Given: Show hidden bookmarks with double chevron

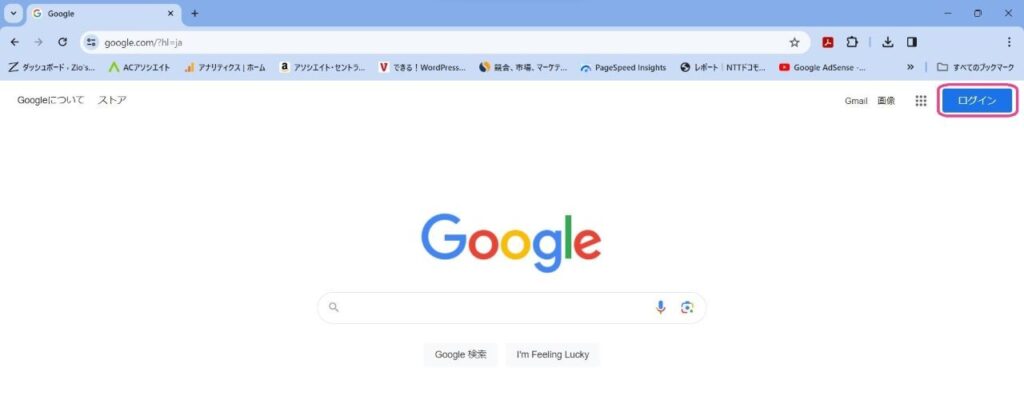Looking at the screenshot, I should 910,67.
